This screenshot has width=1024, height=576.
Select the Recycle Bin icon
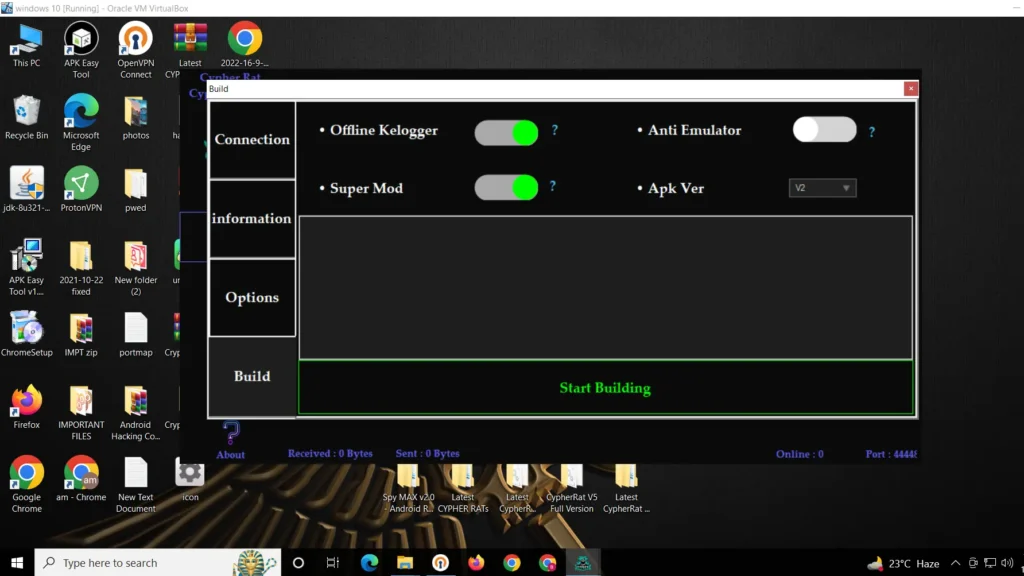pos(27,118)
